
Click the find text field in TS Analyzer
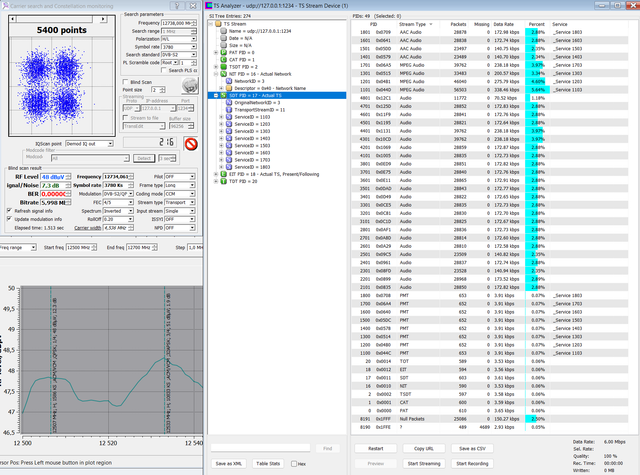tap(260, 448)
